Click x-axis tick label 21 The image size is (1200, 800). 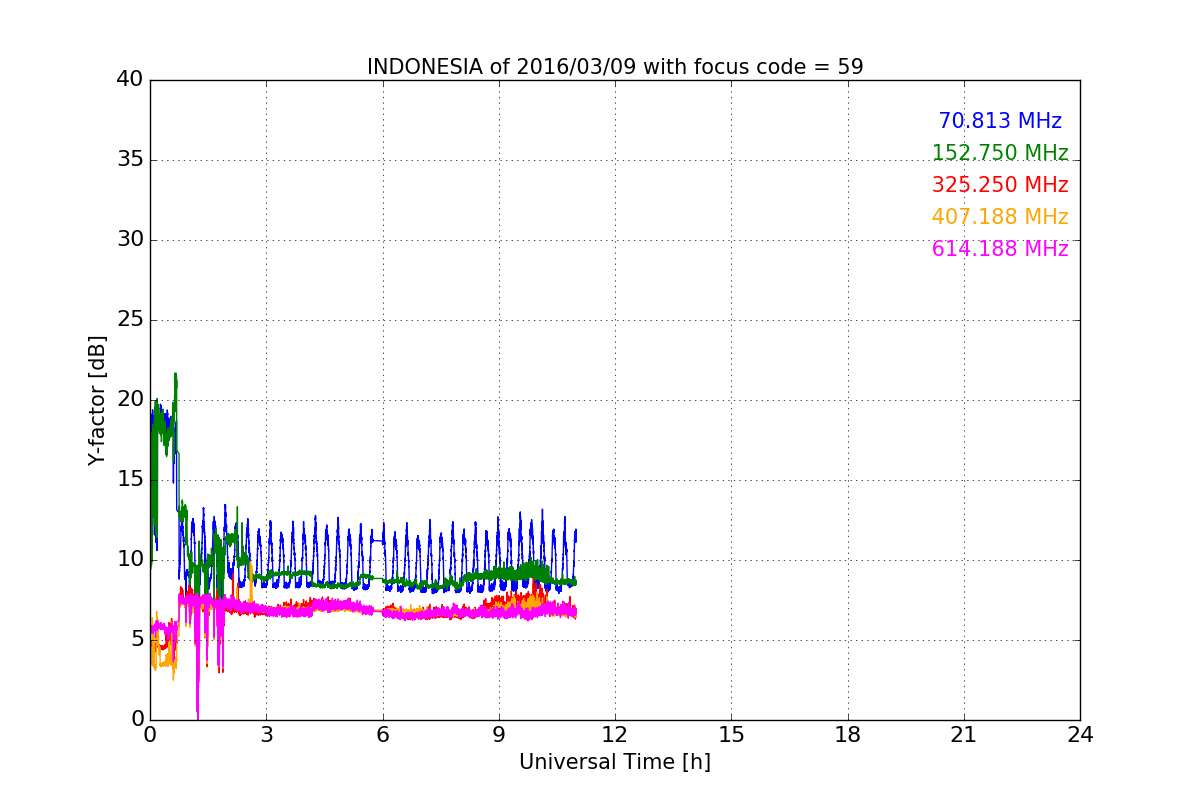(x=964, y=735)
